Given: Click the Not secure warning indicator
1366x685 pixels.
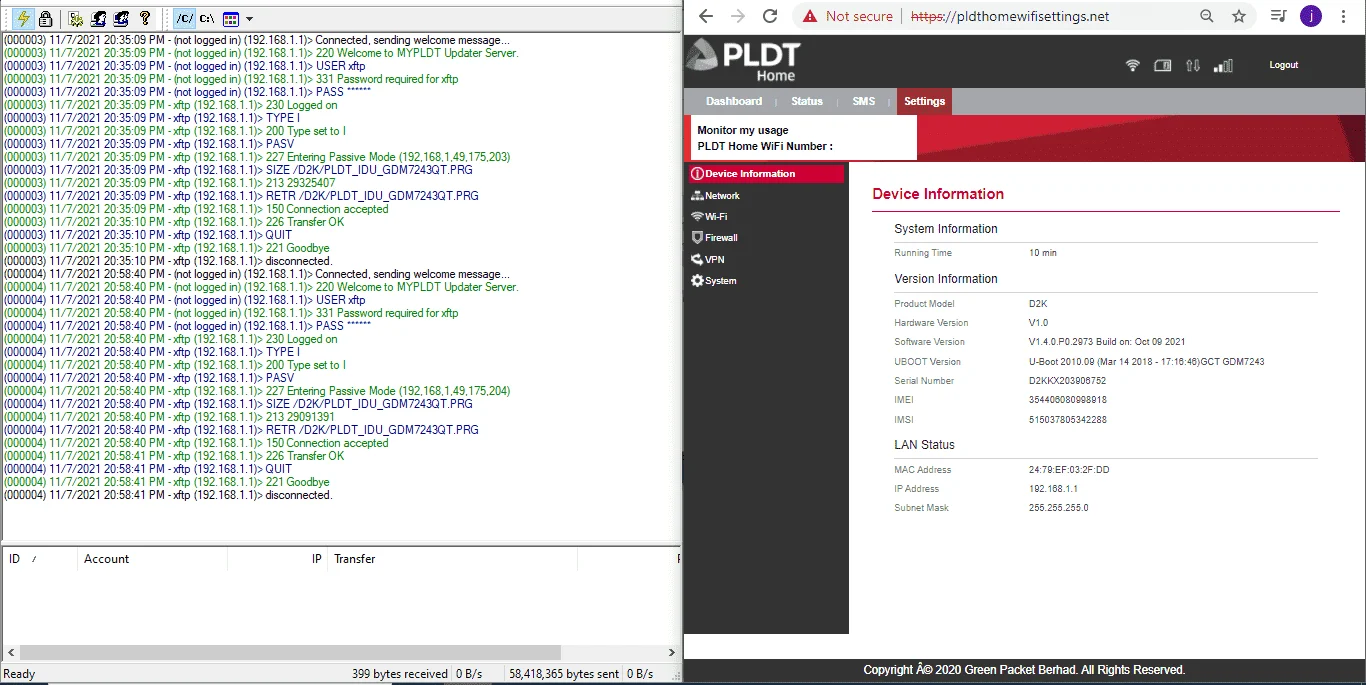Looking at the screenshot, I should pyautogui.click(x=848, y=16).
